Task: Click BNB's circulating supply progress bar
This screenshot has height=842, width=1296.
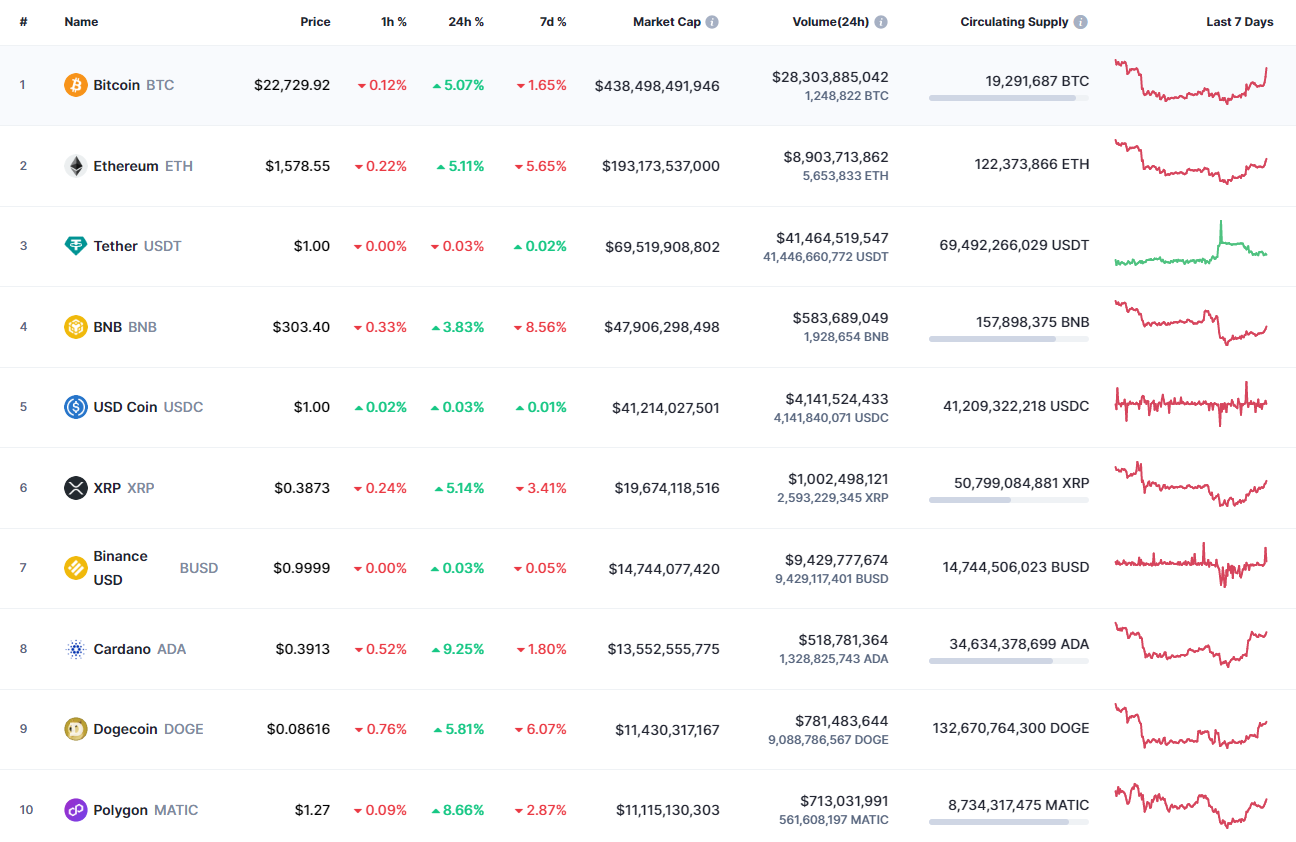Action: pyautogui.click(x=1008, y=339)
